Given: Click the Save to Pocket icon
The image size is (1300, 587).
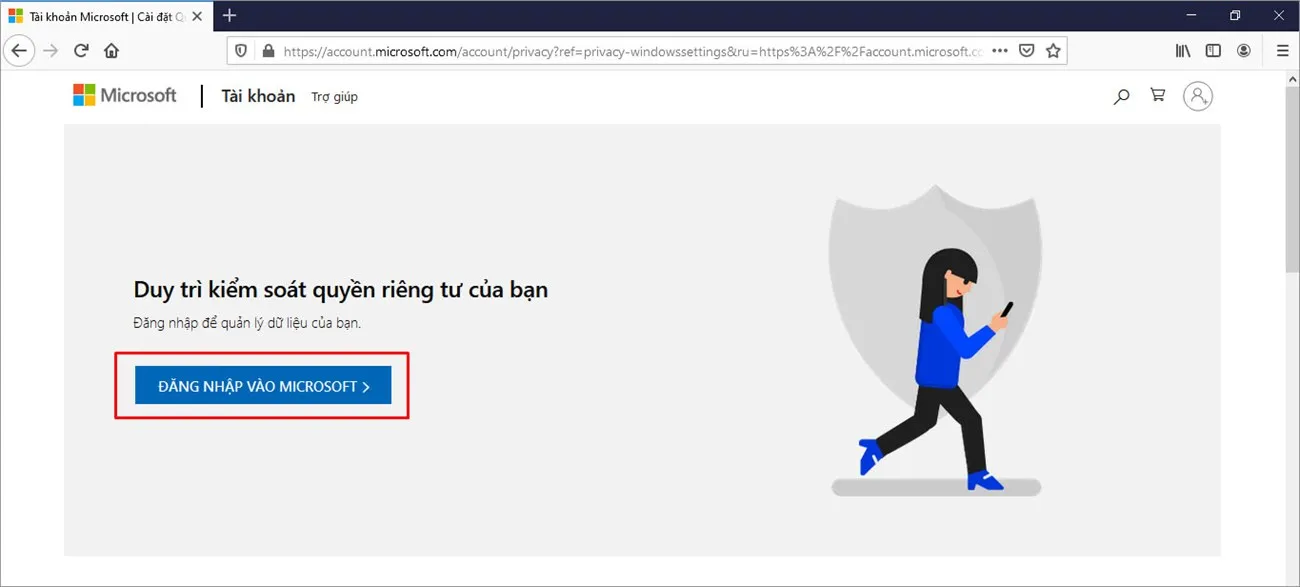Looking at the screenshot, I should [1026, 50].
